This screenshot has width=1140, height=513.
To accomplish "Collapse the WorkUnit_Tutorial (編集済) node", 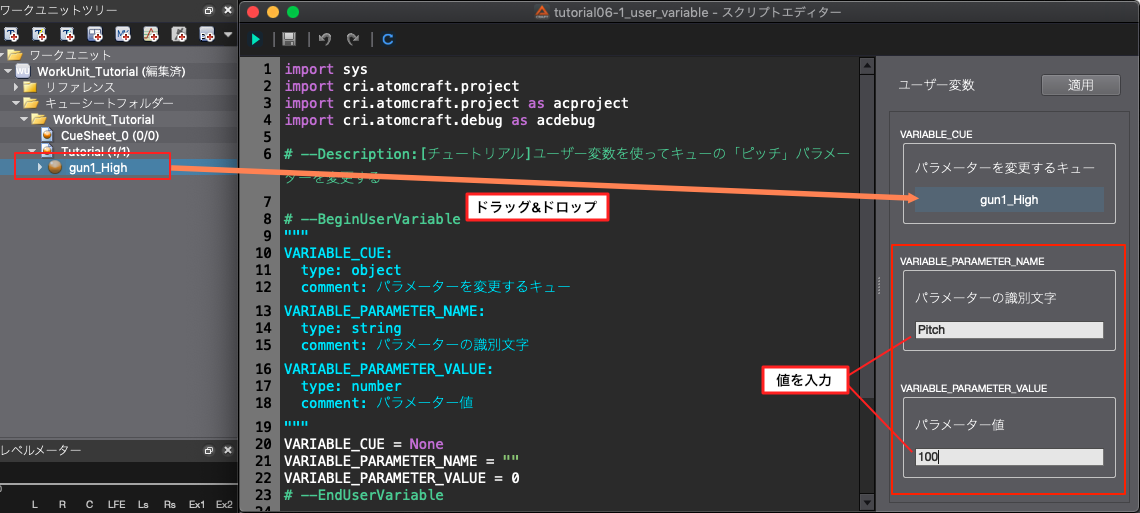I will coord(9,71).
